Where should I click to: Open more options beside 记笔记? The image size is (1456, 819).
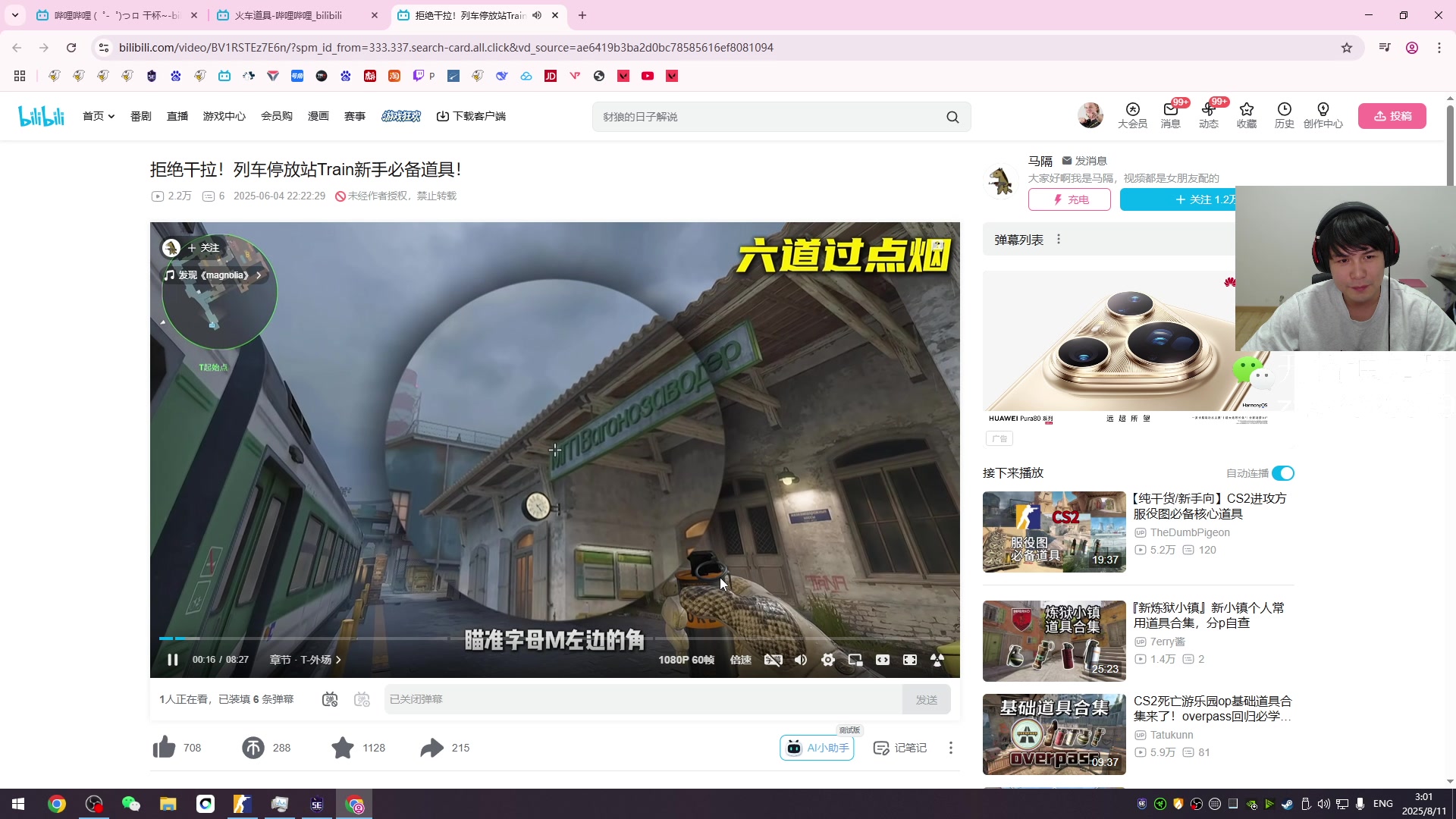(951, 748)
